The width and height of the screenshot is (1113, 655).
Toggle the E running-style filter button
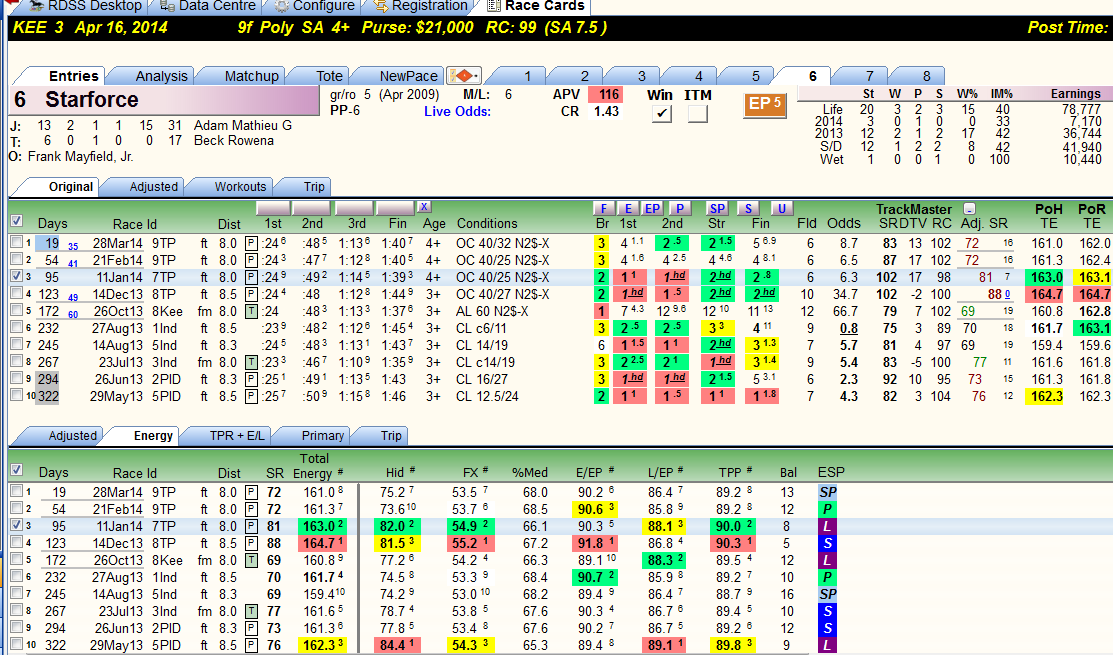pos(627,208)
